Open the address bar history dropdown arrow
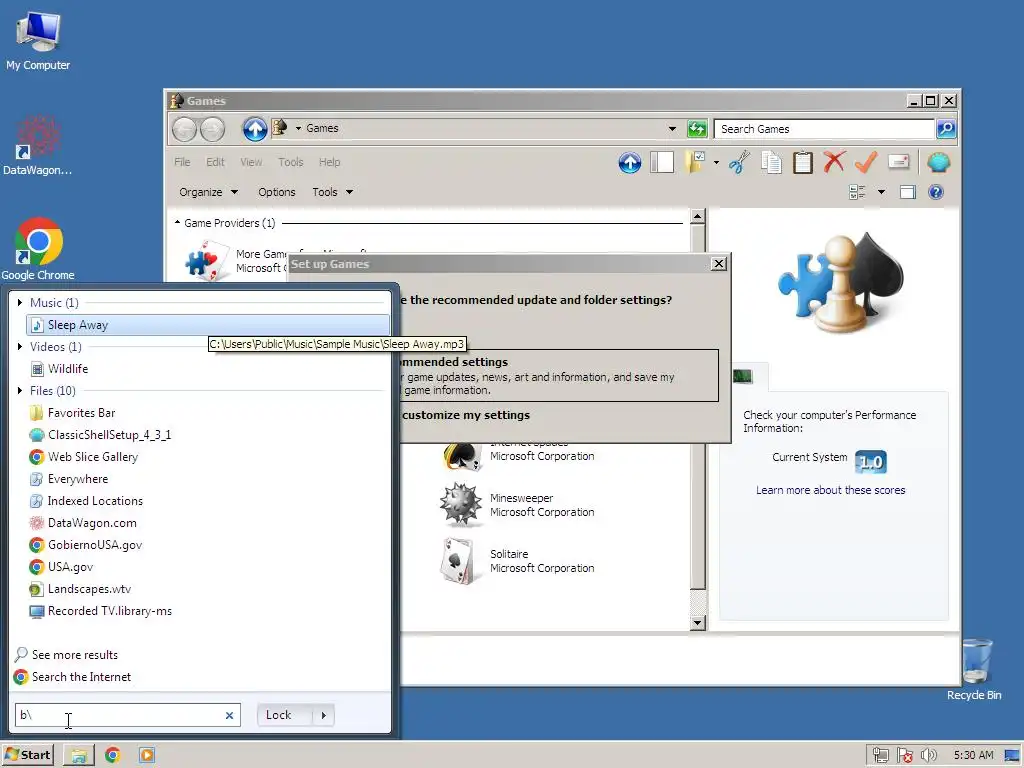 672,129
